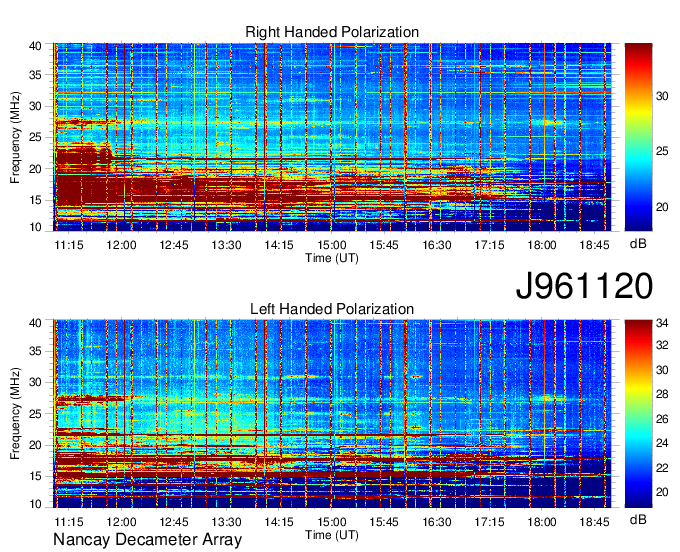Click the 30 MHz tick of the Left Handed plot
This screenshot has width=680, height=552.
tap(36, 382)
